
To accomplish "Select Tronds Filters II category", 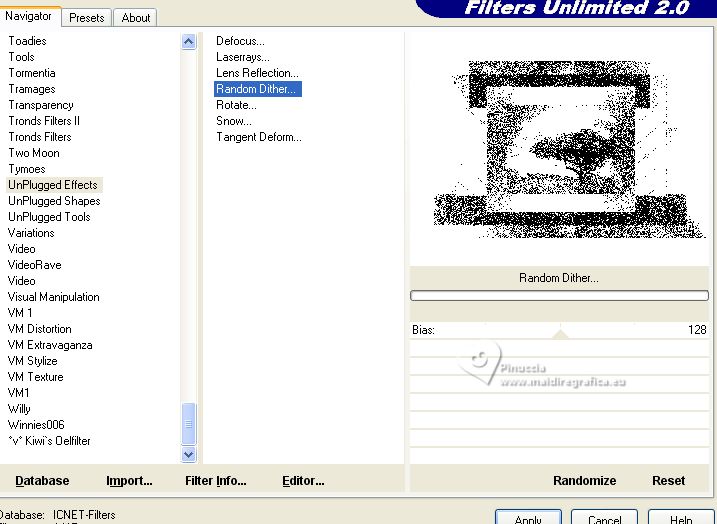I will [x=44, y=121].
